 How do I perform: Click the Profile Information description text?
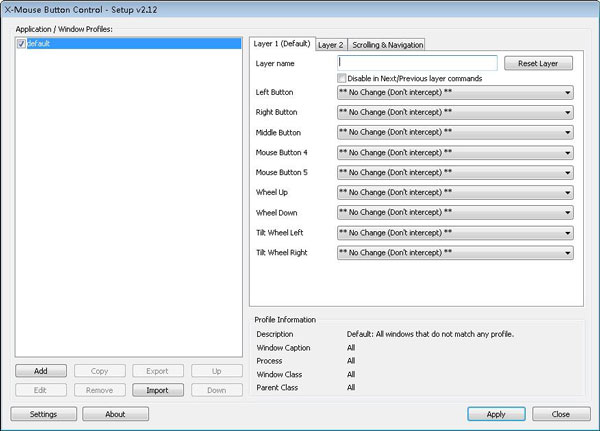[x=430, y=334]
